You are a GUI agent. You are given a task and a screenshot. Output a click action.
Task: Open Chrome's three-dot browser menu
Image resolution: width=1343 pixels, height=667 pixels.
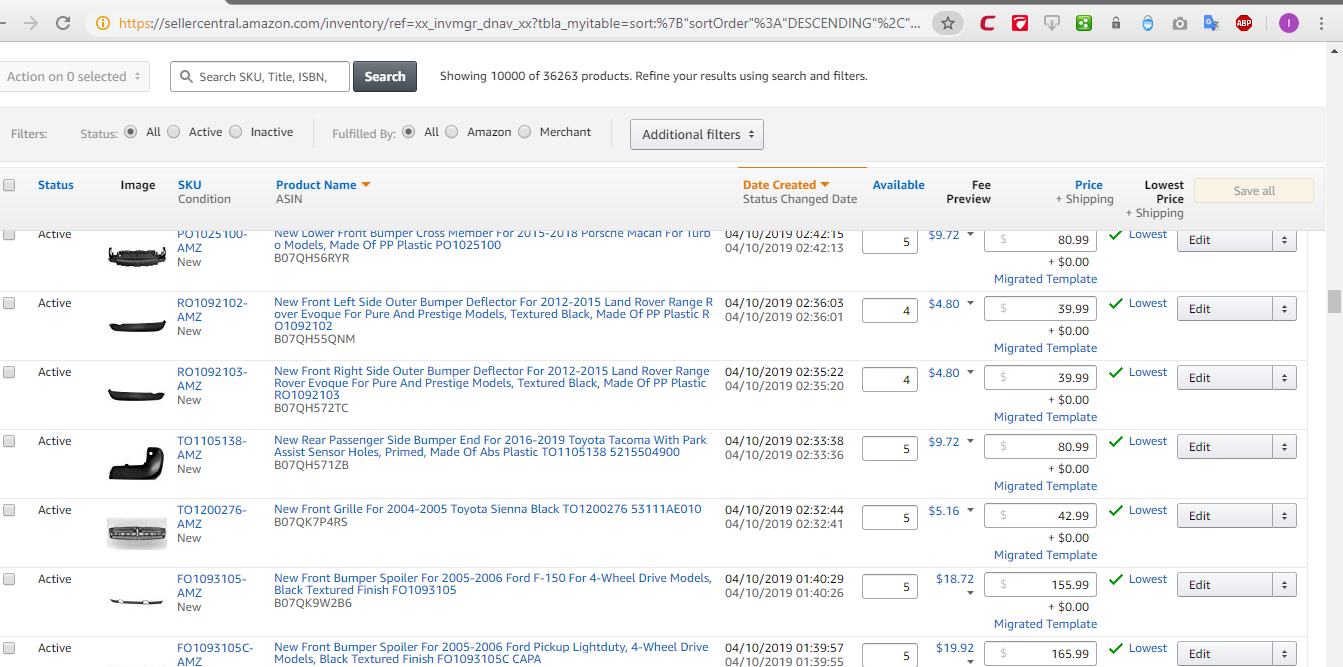pyautogui.click(x=1320, y=22)
